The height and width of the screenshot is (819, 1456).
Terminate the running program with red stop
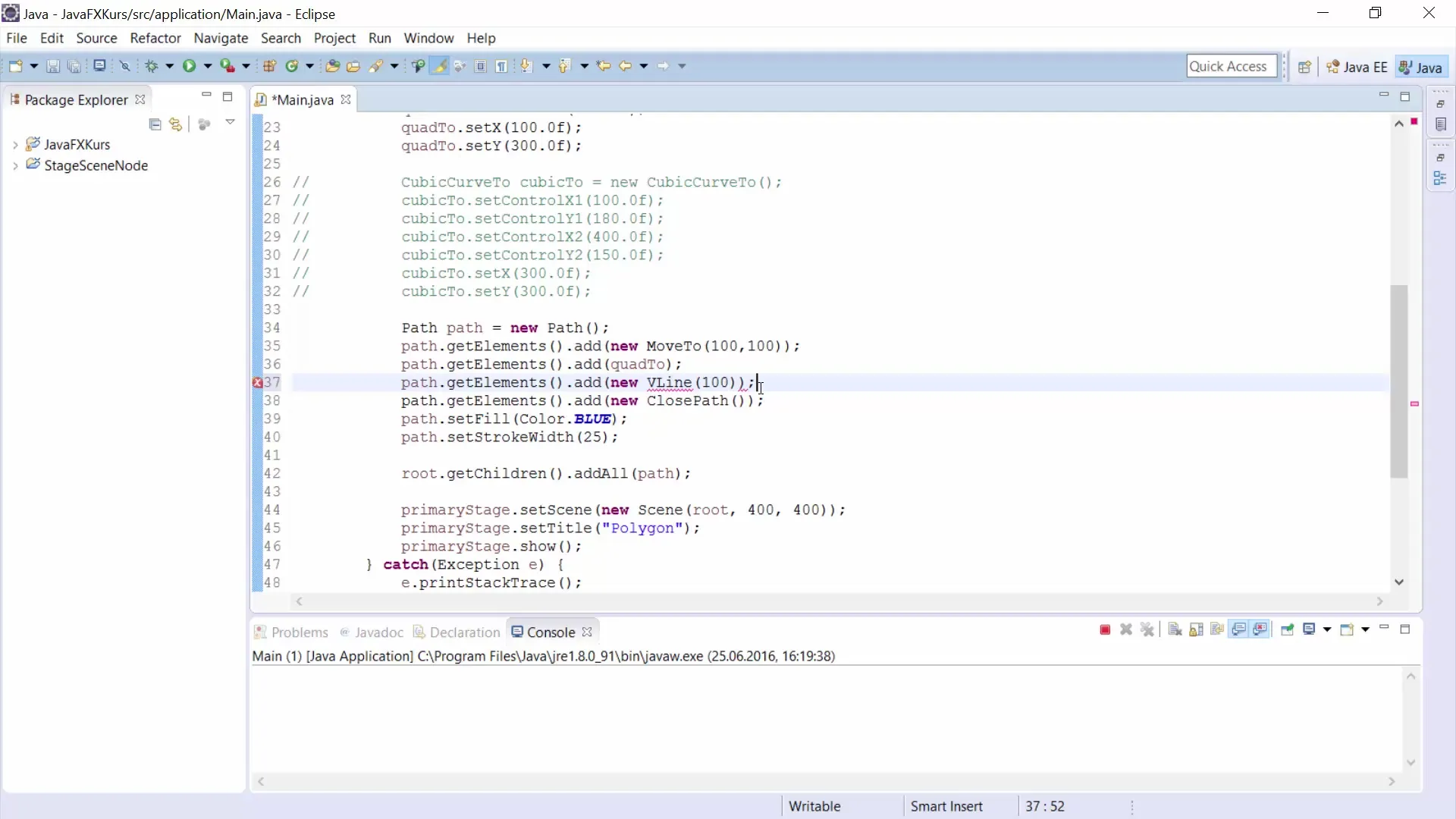tap(1105, 630)
